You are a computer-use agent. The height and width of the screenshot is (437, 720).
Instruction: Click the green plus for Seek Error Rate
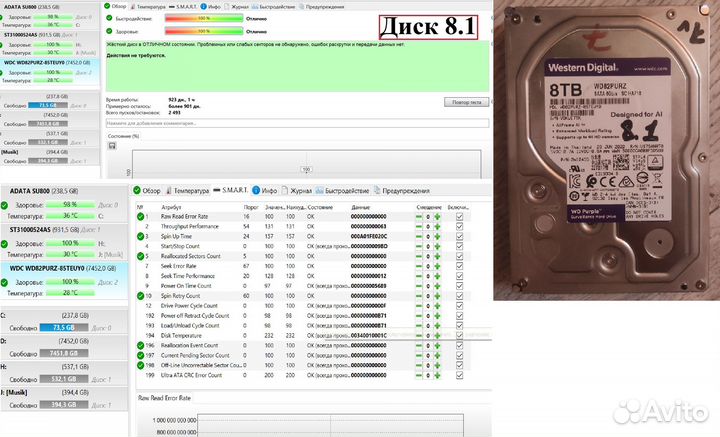click(437, 266)
